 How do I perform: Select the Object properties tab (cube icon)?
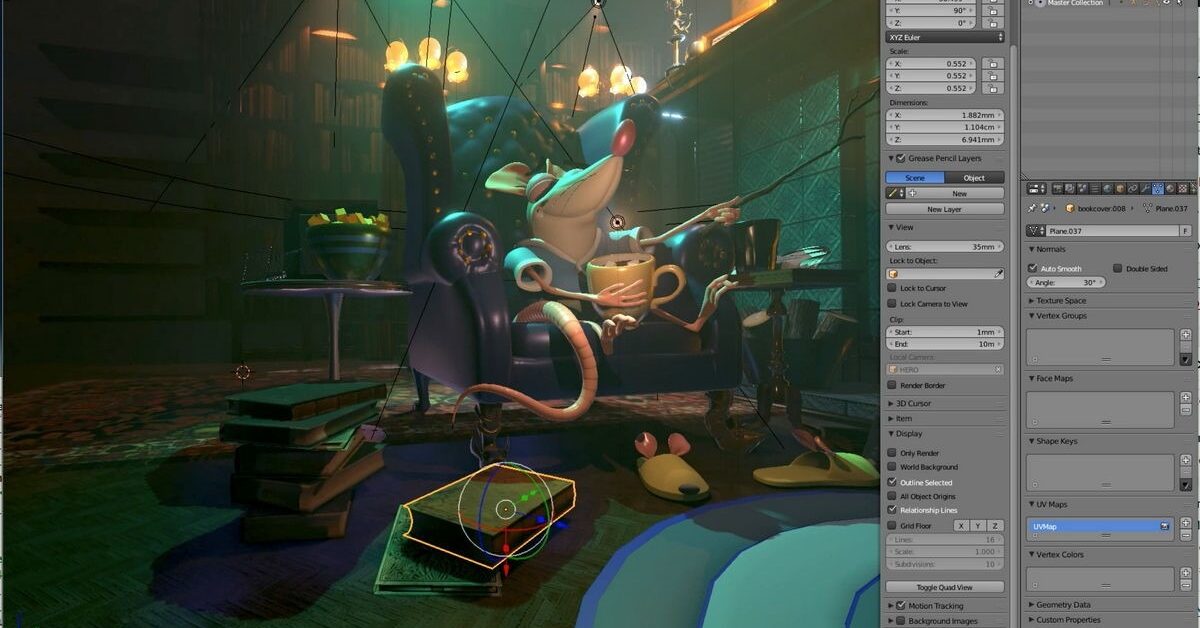point(1119,188)
